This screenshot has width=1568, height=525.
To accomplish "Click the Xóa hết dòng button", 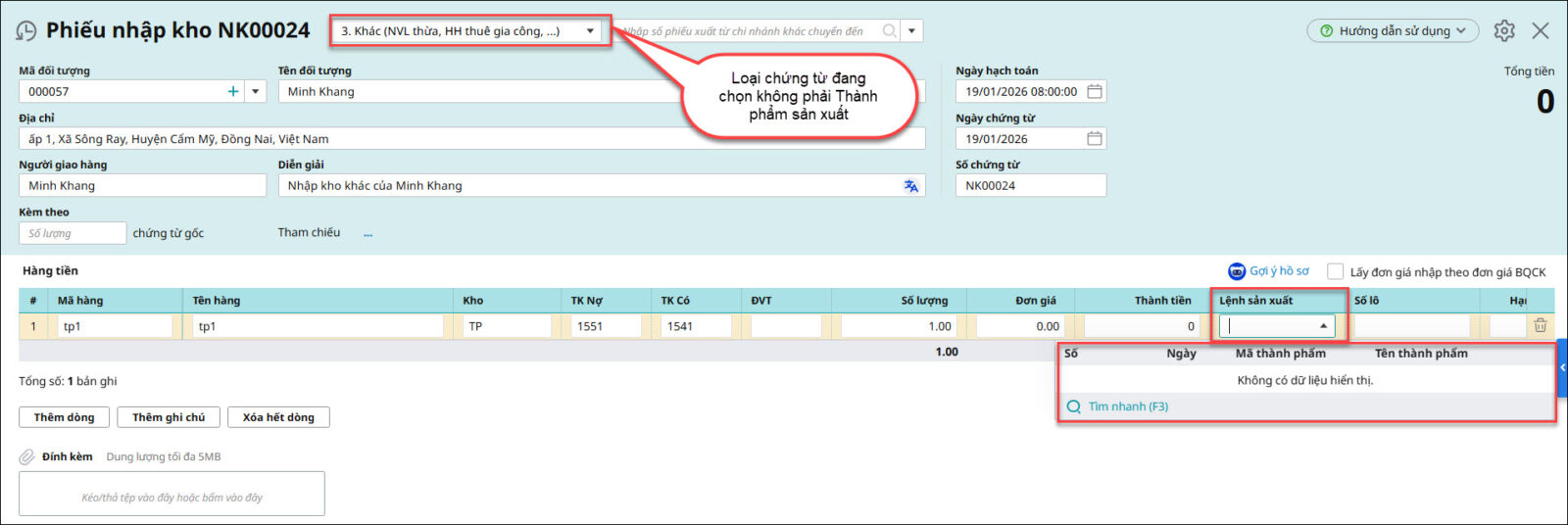I will pos(278,417).
